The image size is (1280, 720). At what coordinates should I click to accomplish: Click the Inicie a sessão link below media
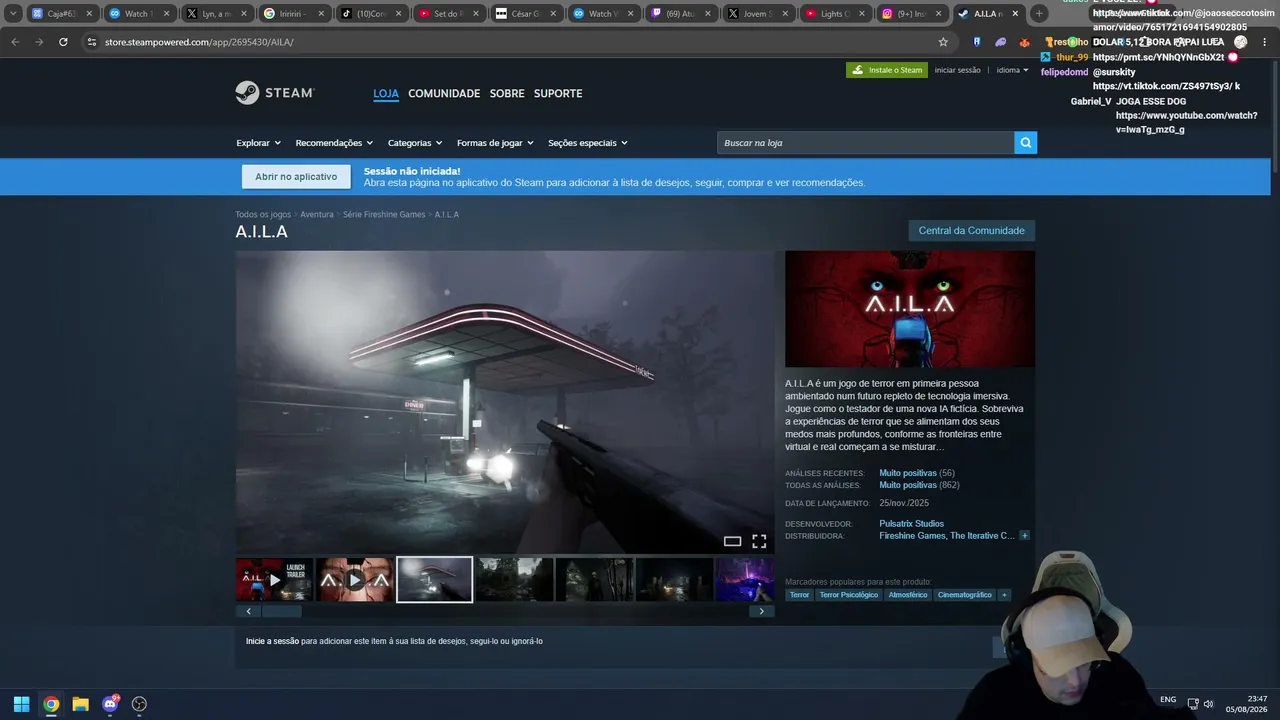click(272, 641)
